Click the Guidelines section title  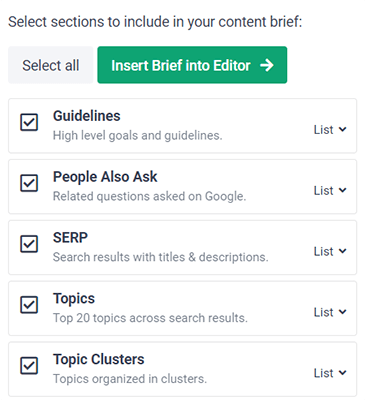[x=87, y=116]
